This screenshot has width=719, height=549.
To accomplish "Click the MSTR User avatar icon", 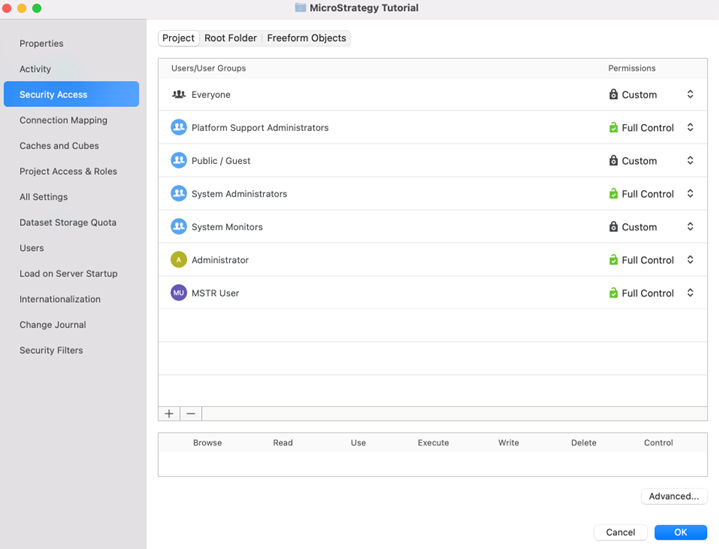I will [179, 293].
